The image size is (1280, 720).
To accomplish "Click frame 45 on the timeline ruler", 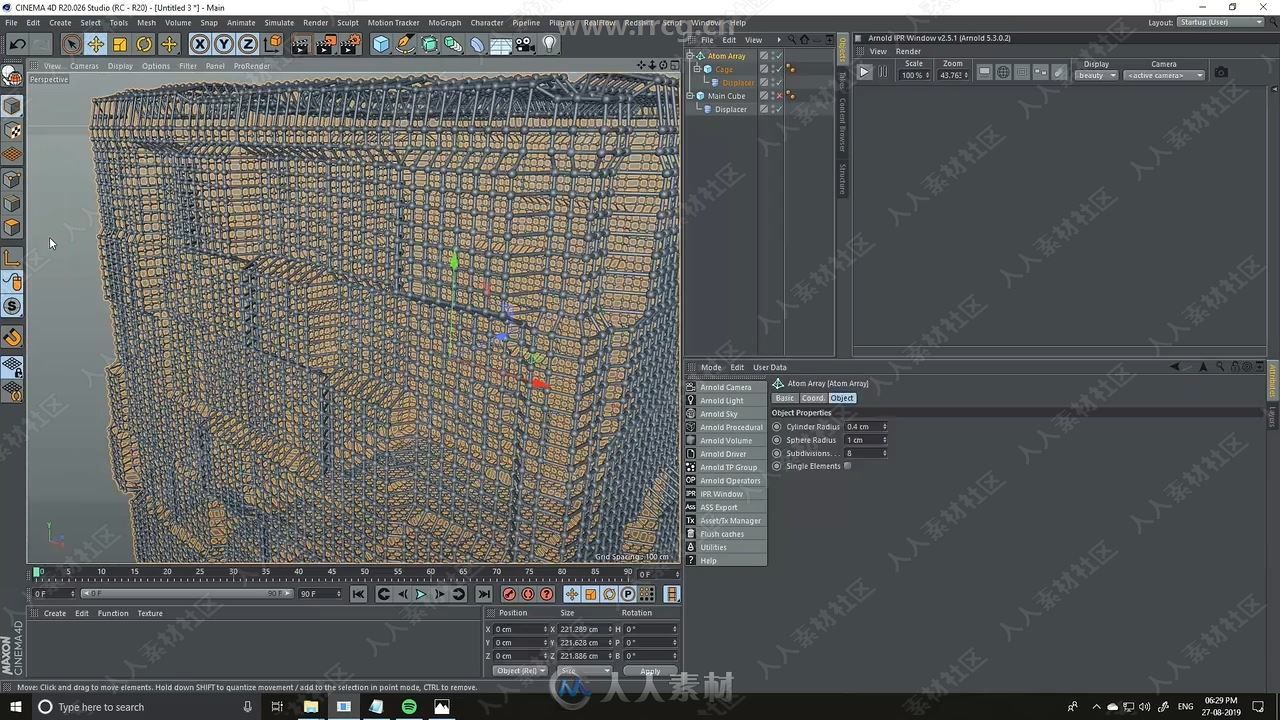I will click(331, 572).
